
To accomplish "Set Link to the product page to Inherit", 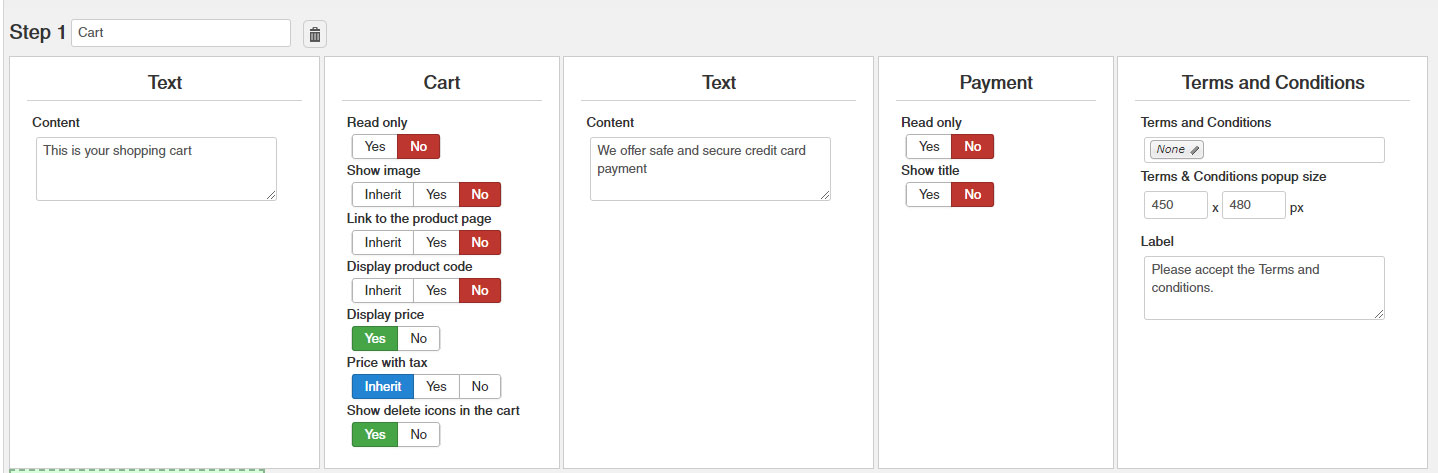I will pos(383,243).
